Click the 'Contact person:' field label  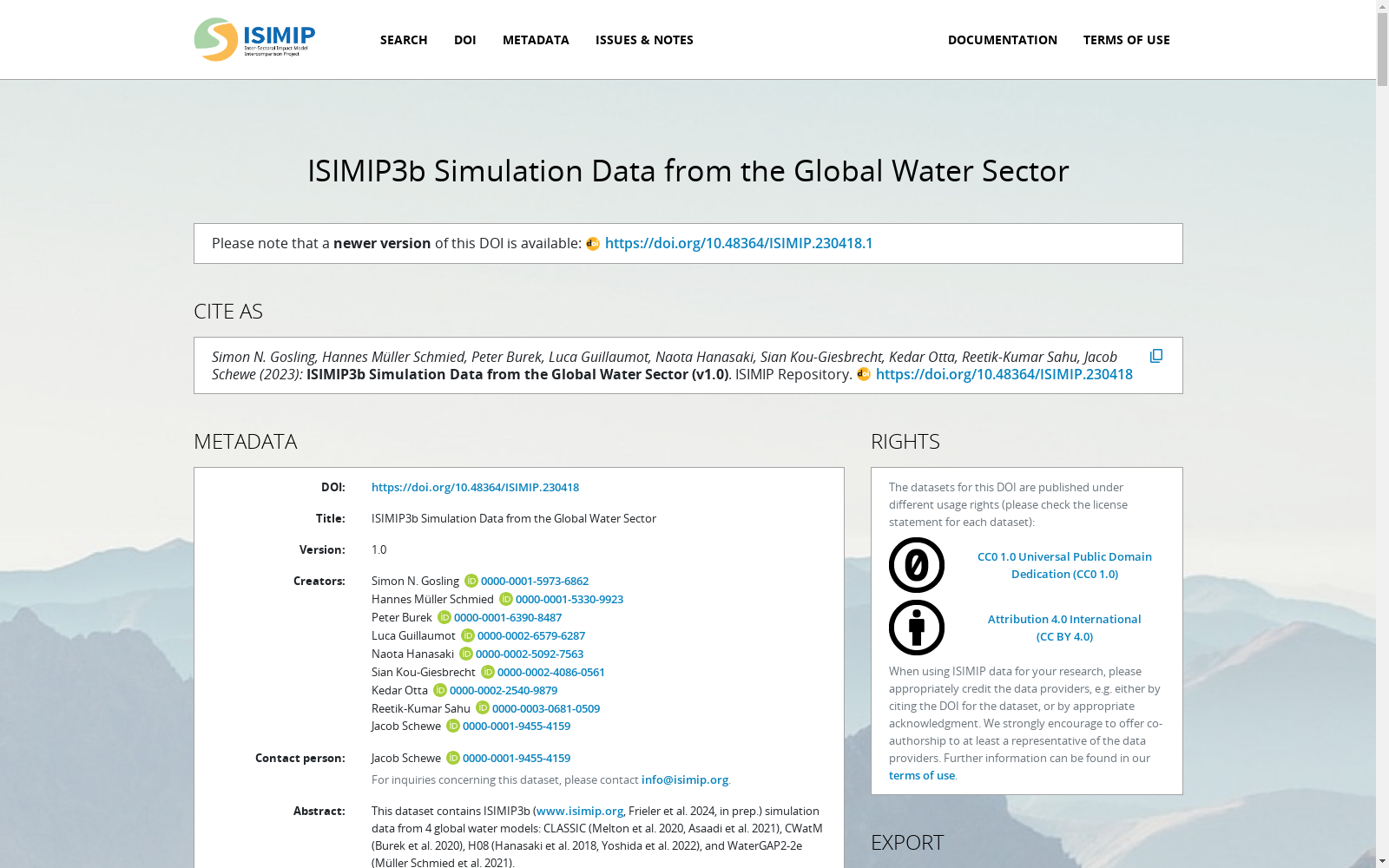pyautogui.click(x=300, y=758)
